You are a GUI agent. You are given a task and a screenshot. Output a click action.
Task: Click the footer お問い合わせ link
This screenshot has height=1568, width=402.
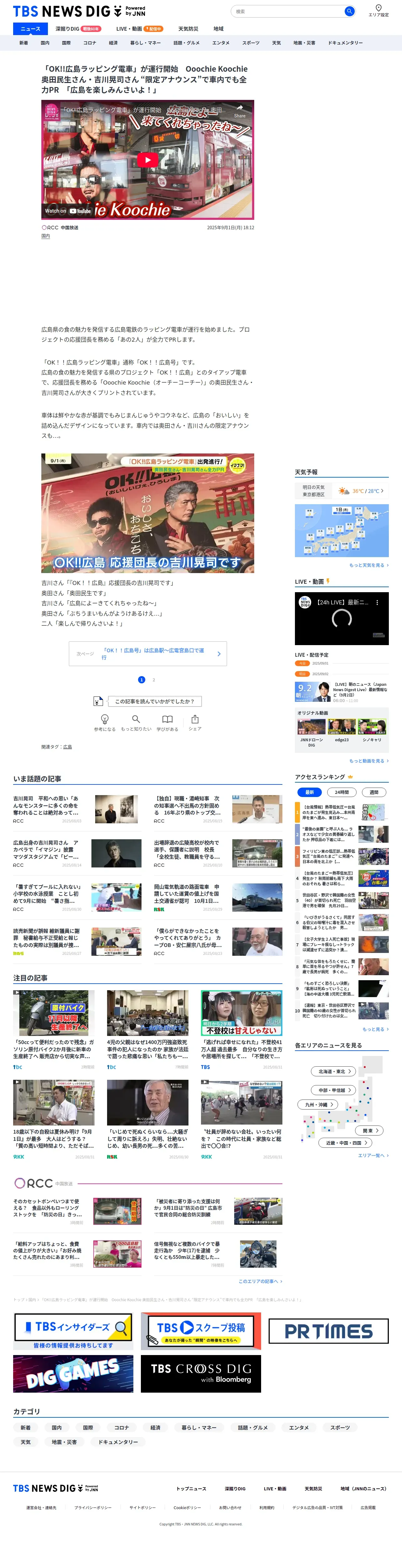tap(230, 1508)
